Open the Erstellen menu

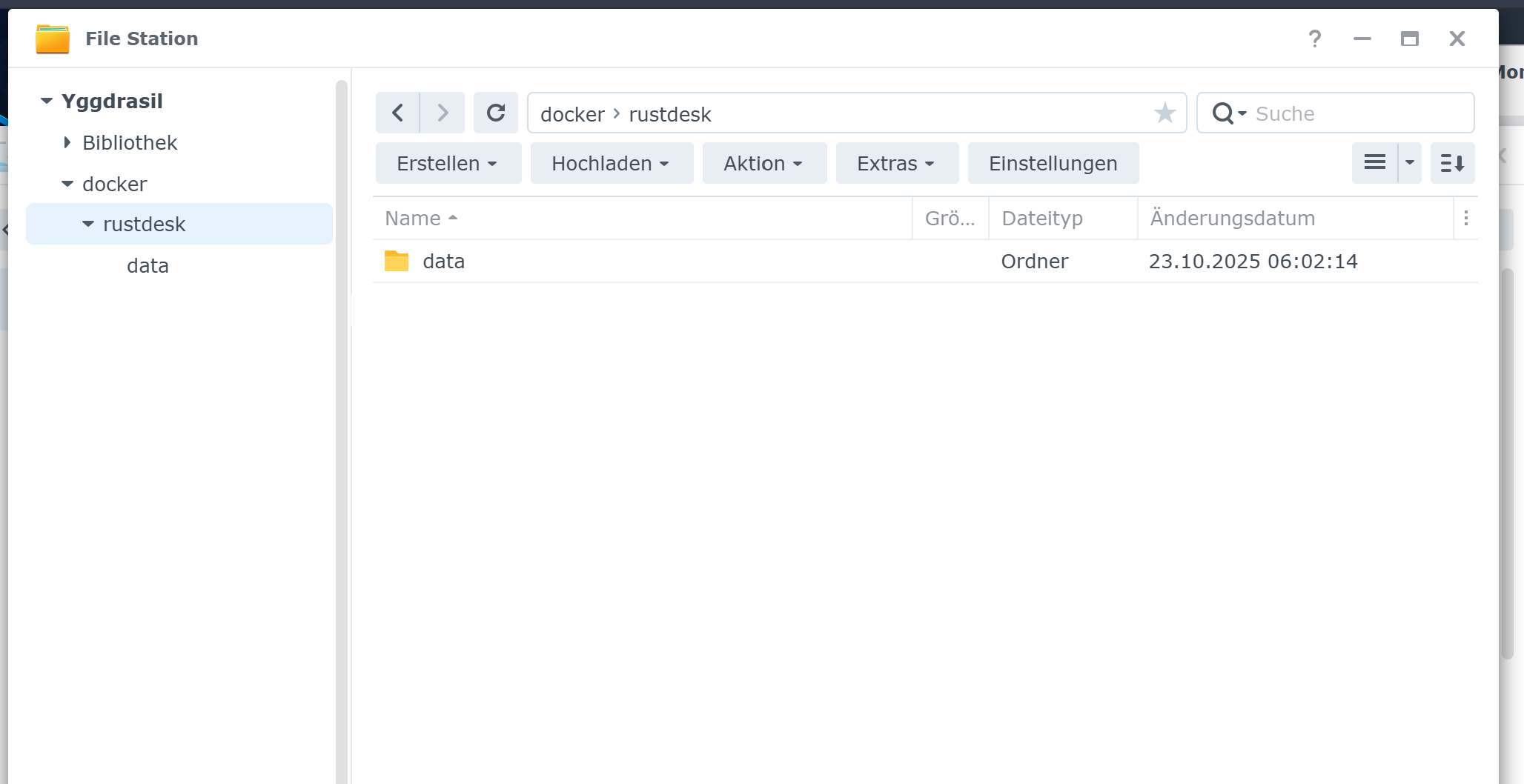pyautogui.click(x=448, y=163)
